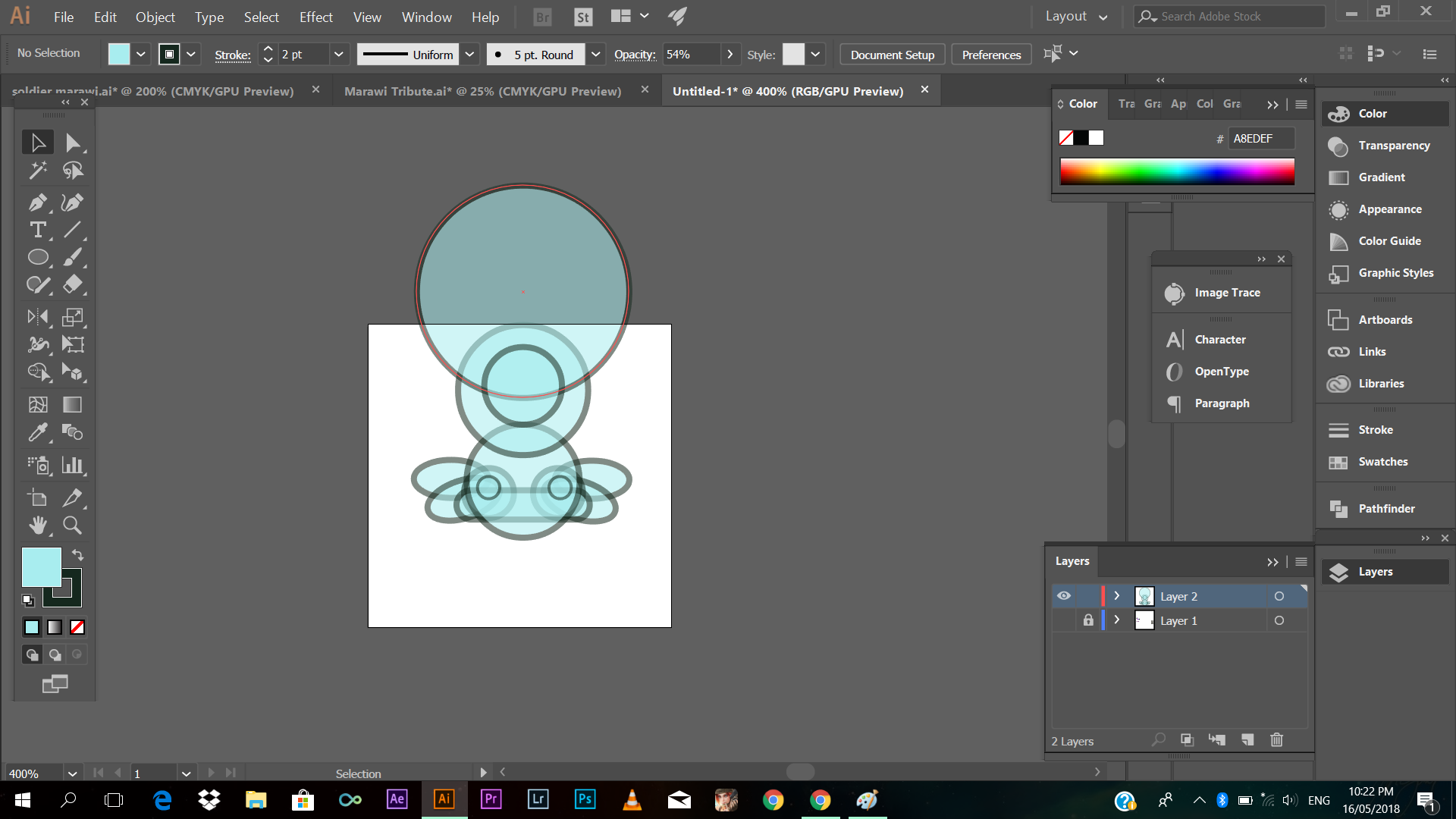Set fill to None mode button

[x=77, y=627]
